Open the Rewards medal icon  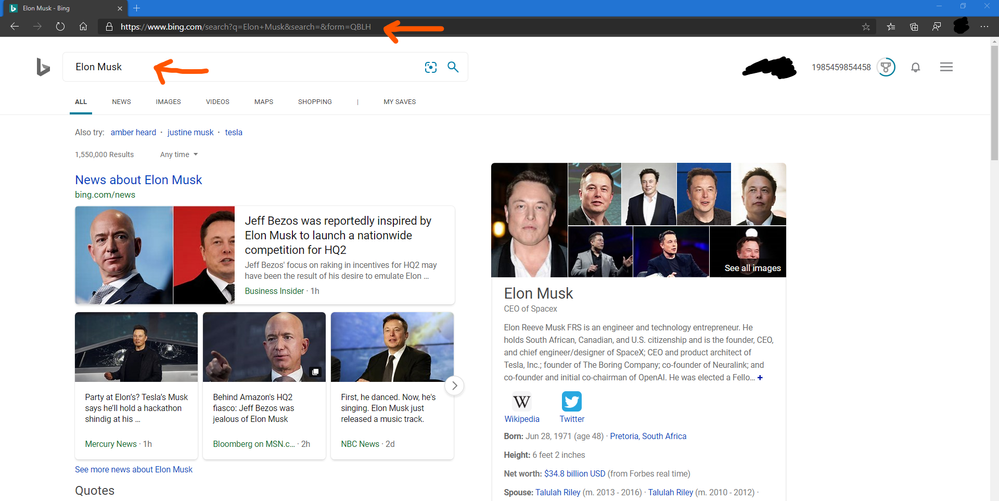(886, 67)
